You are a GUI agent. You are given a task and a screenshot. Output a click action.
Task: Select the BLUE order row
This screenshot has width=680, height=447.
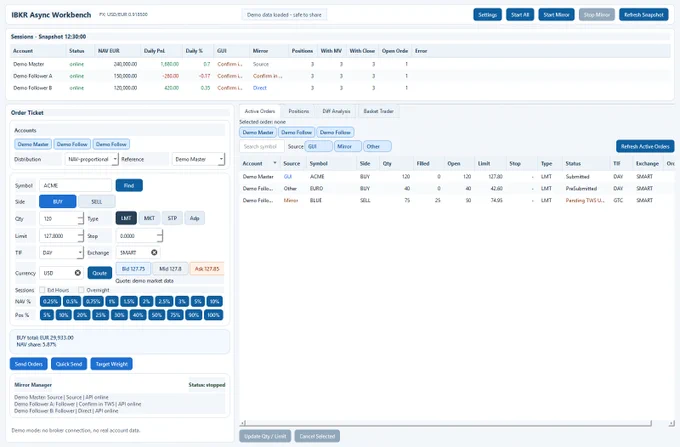pyautogui.click(x=457, y=200)
